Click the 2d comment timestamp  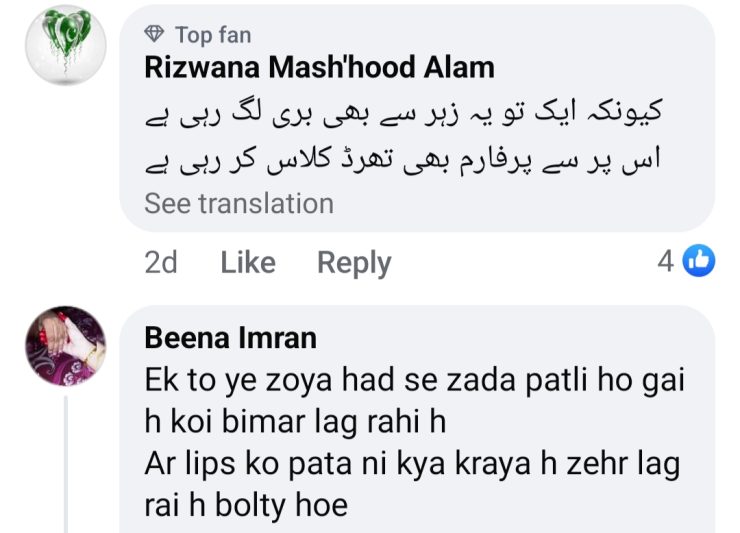pos(160,263)
